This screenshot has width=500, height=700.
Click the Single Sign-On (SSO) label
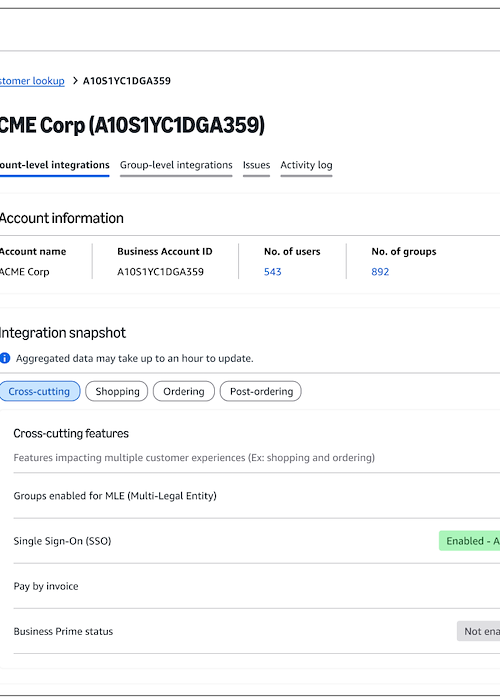pos(62,541)
